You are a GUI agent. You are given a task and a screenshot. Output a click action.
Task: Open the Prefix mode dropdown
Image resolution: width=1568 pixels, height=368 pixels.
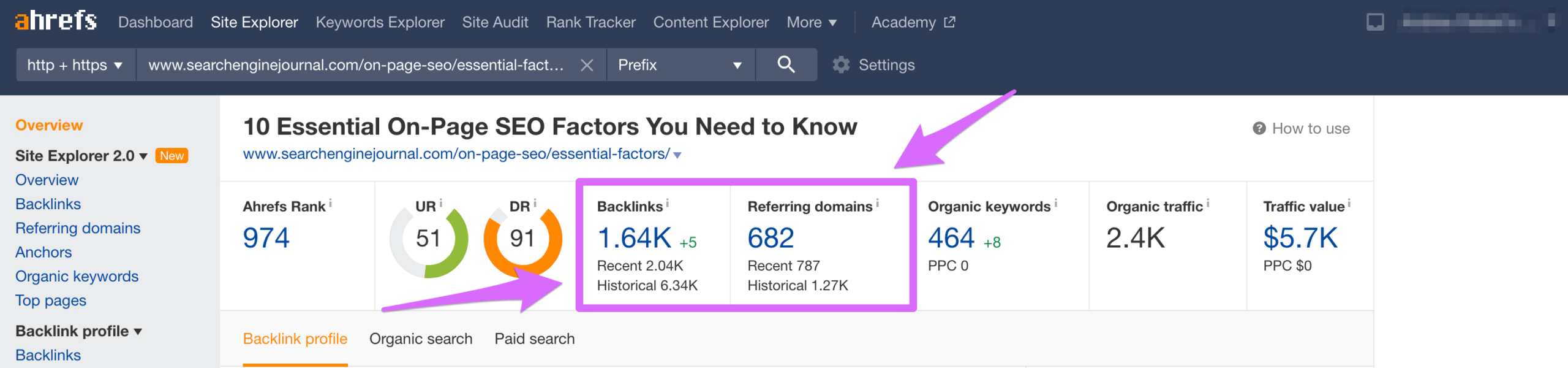pyautogui.click(x=680, y=65)
